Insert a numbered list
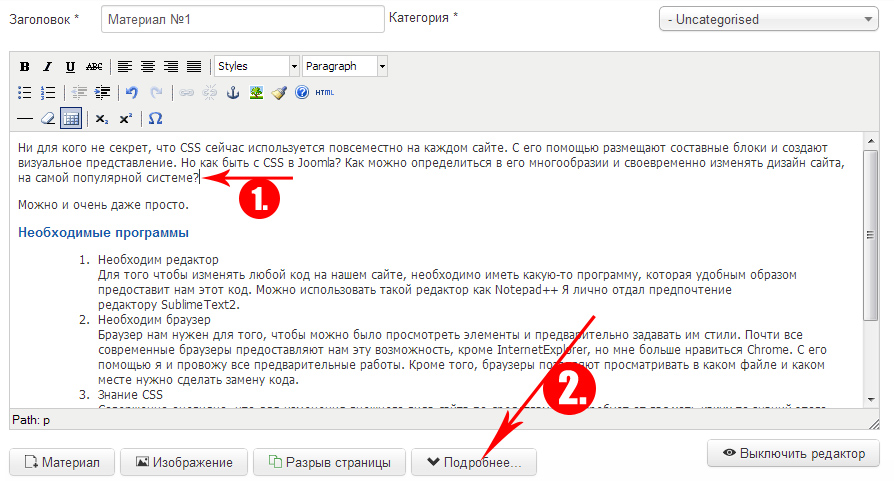Screen dimensions: 894x481 click(x=47, y=93)
